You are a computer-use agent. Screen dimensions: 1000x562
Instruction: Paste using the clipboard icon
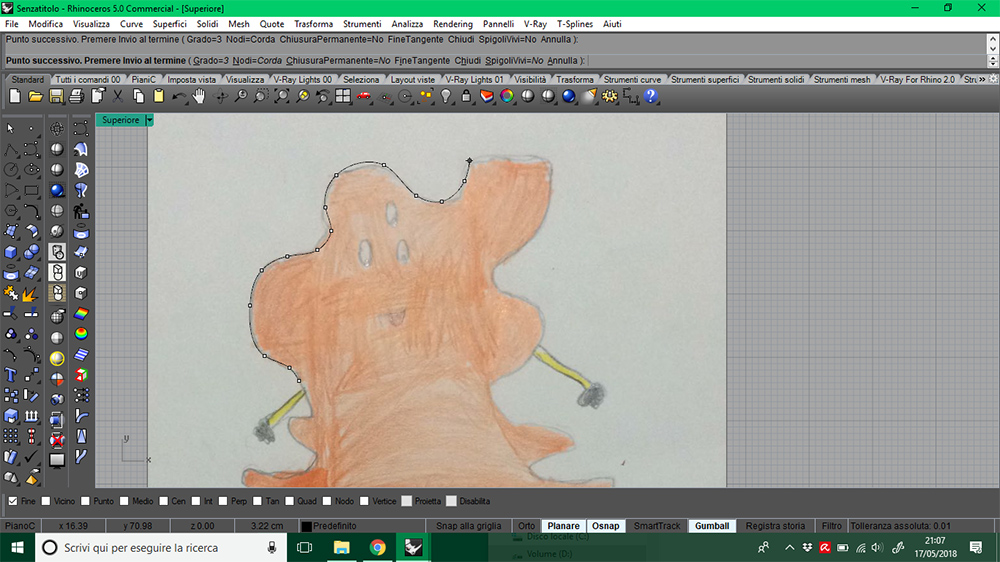[159, 96]
